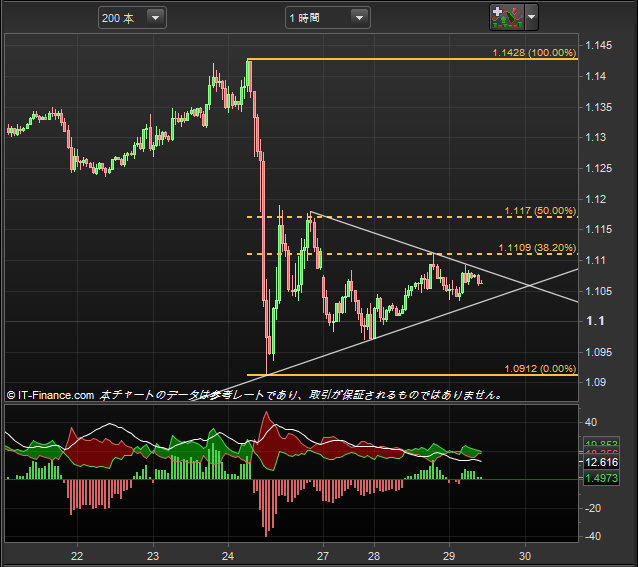The width and height of the screenshot is (638, 567).
Task: Click the -20 level on indicator axis
Action: tap(592, 508)
